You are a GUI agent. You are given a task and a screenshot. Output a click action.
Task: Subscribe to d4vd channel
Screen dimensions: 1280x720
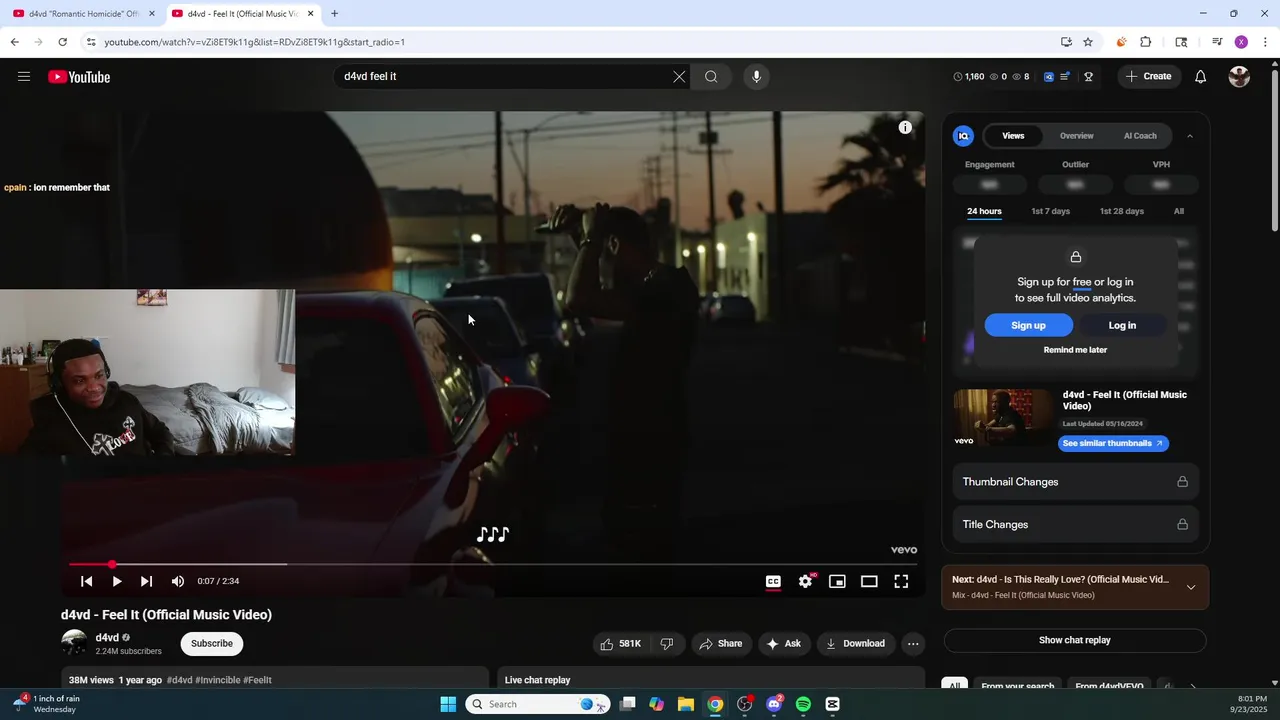tap(212, 643)
